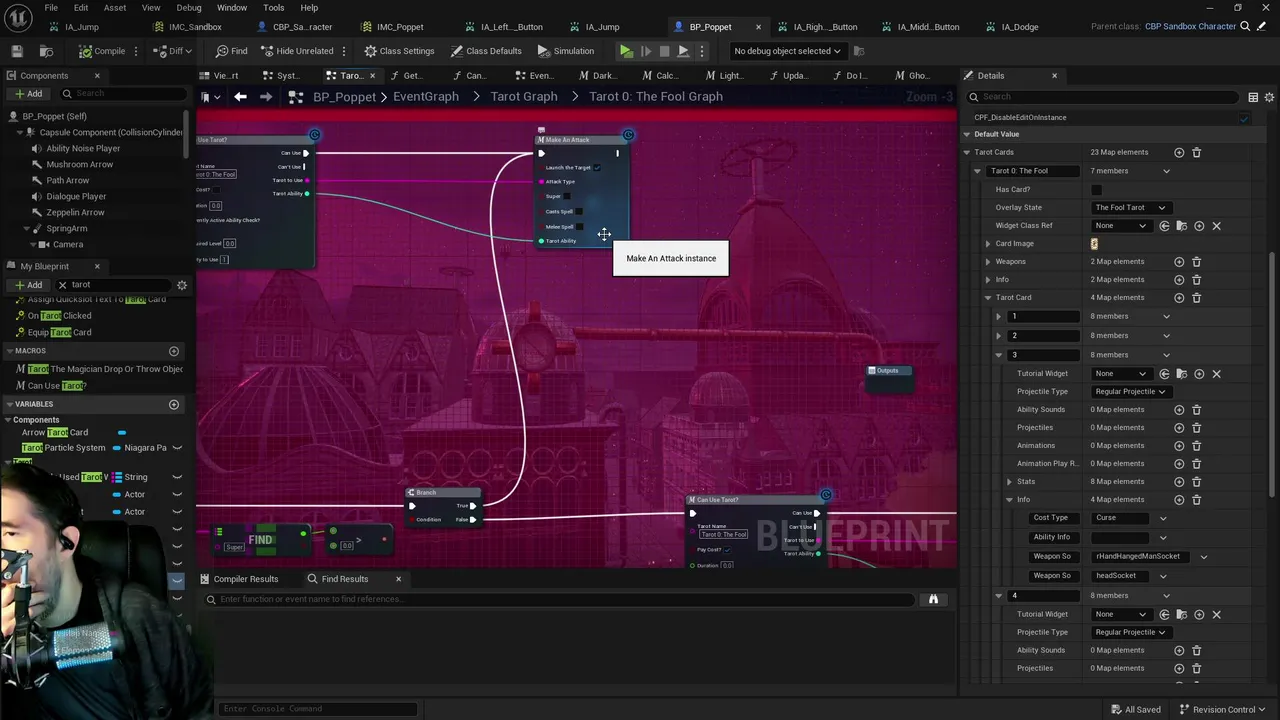Open the Asset menu
The height and width of the screenshot is (720, 1280).
(x=115, y=8)
